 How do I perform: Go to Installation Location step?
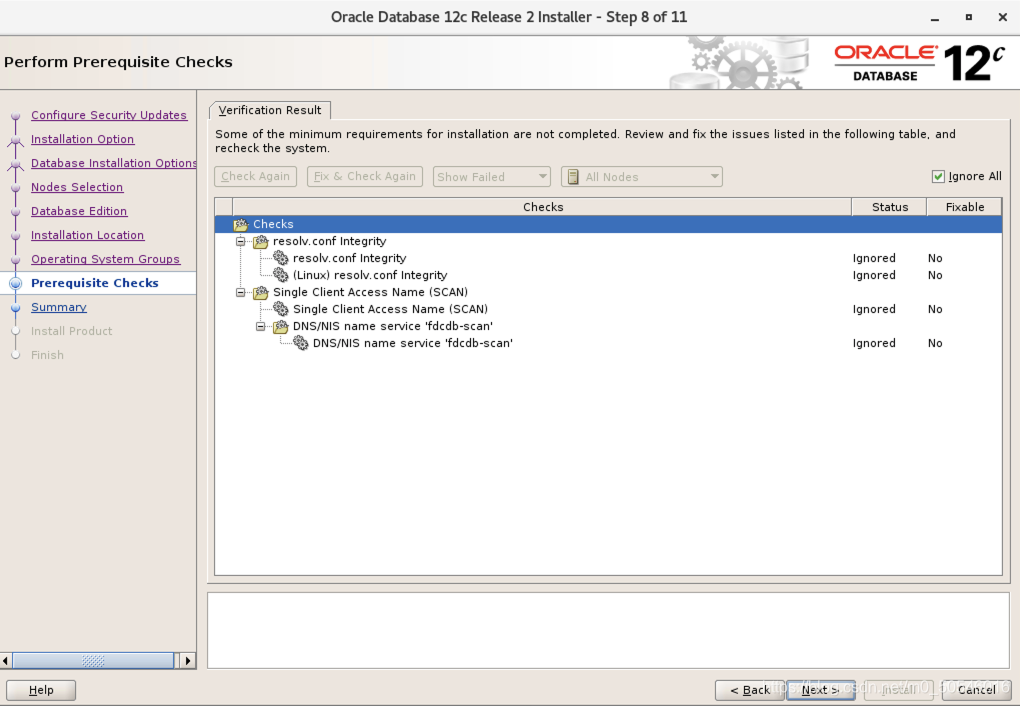(87, 236)
